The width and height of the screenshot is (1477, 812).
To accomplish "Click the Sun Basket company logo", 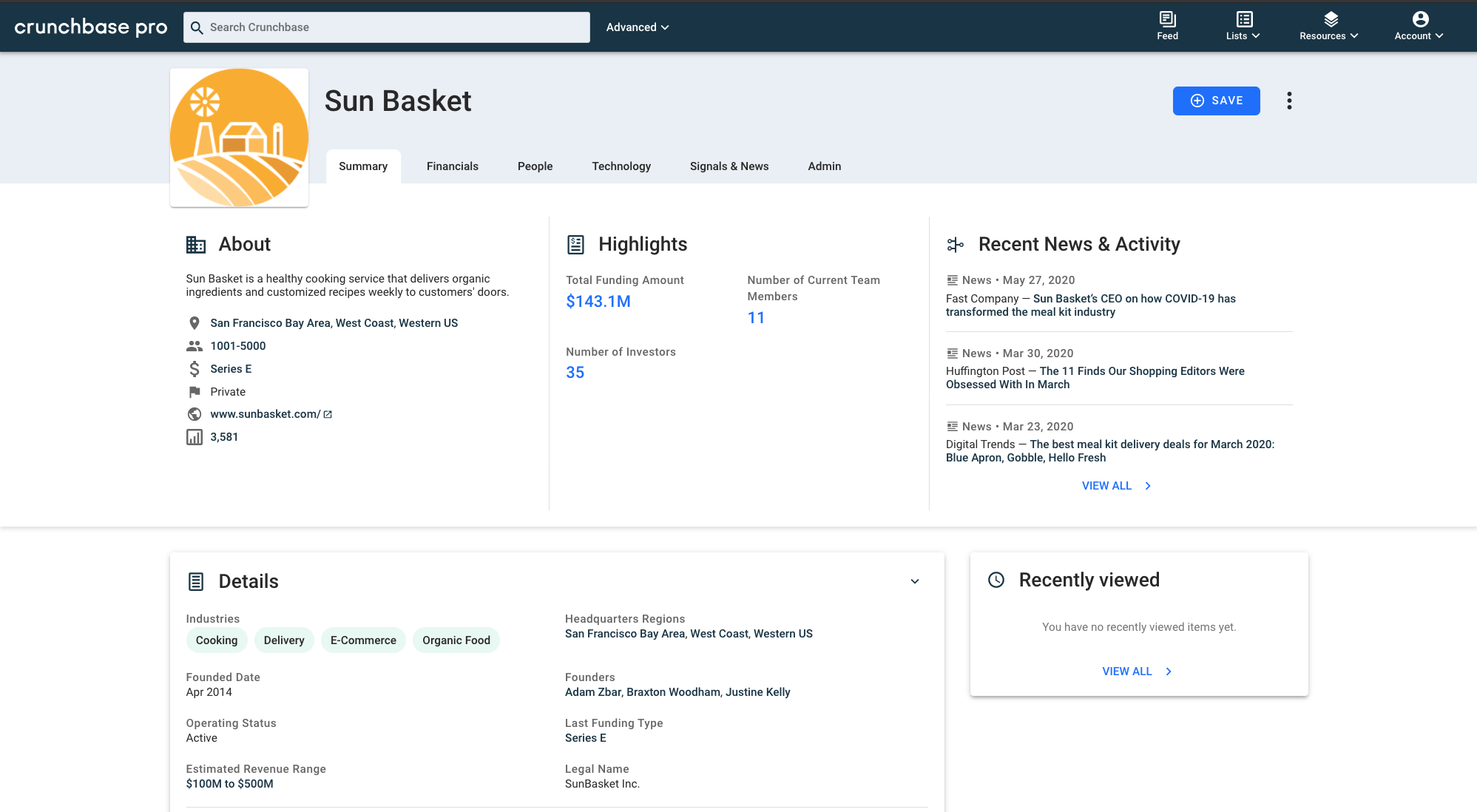I will pyautogui.click(x=239, y=138).
